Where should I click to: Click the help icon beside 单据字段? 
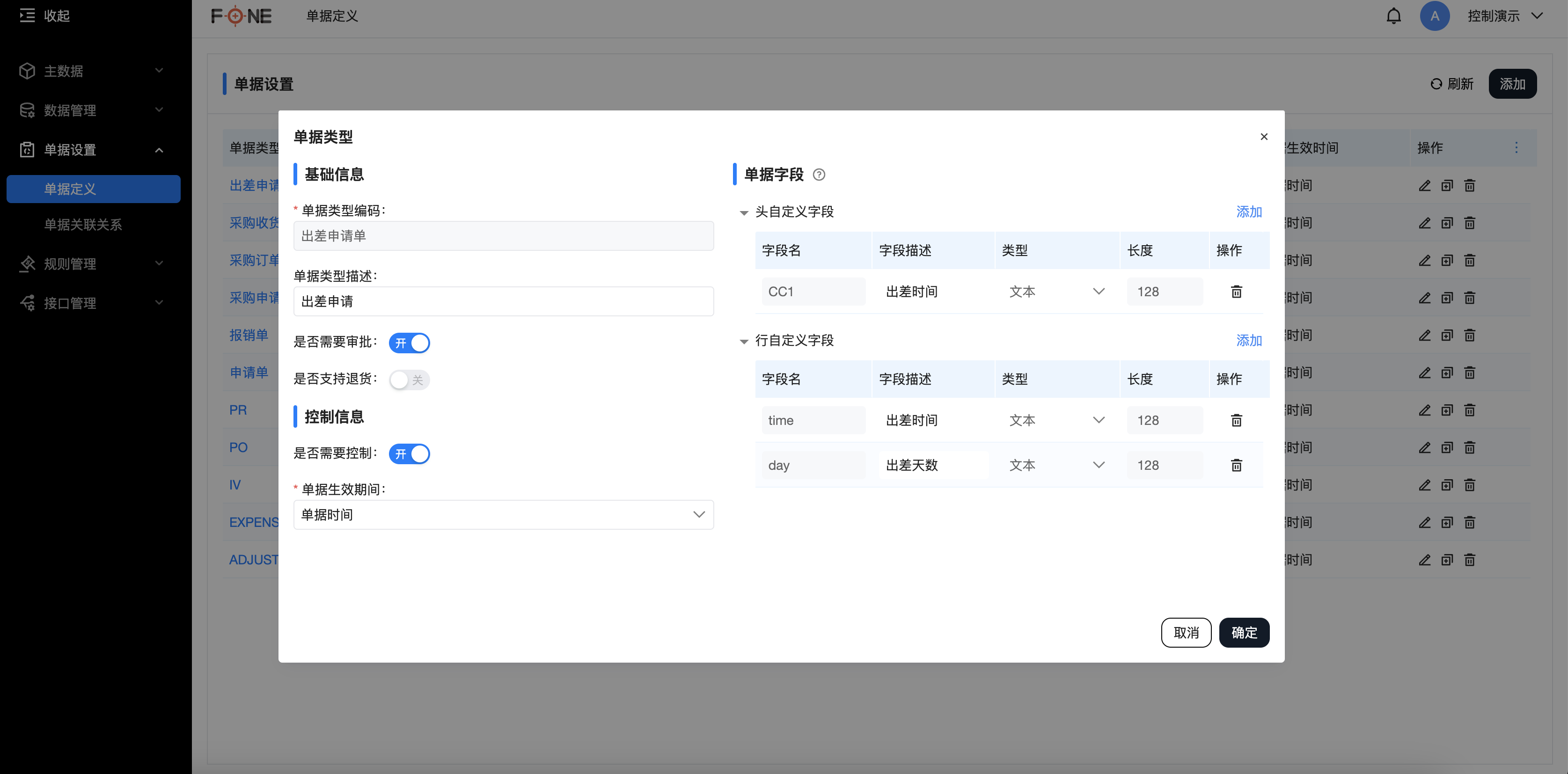[x=819, y=175]
